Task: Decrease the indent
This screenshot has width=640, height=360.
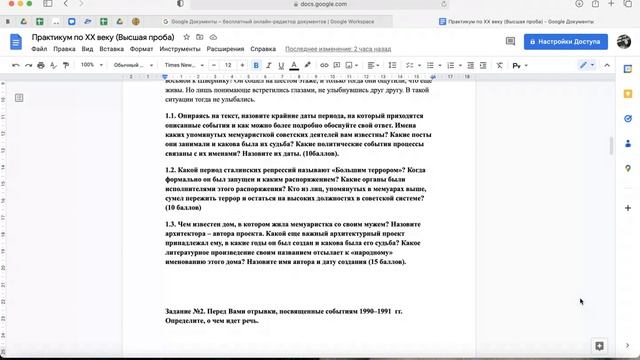Action: pyautogui.click(x=471, y=65)
